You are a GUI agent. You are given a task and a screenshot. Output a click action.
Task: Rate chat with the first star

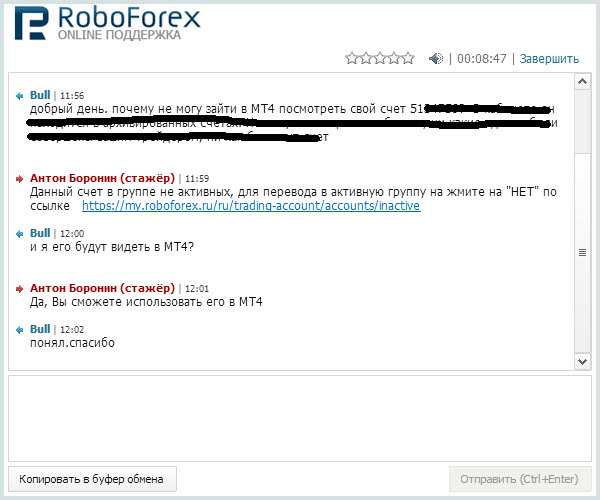tap(352, 58)
